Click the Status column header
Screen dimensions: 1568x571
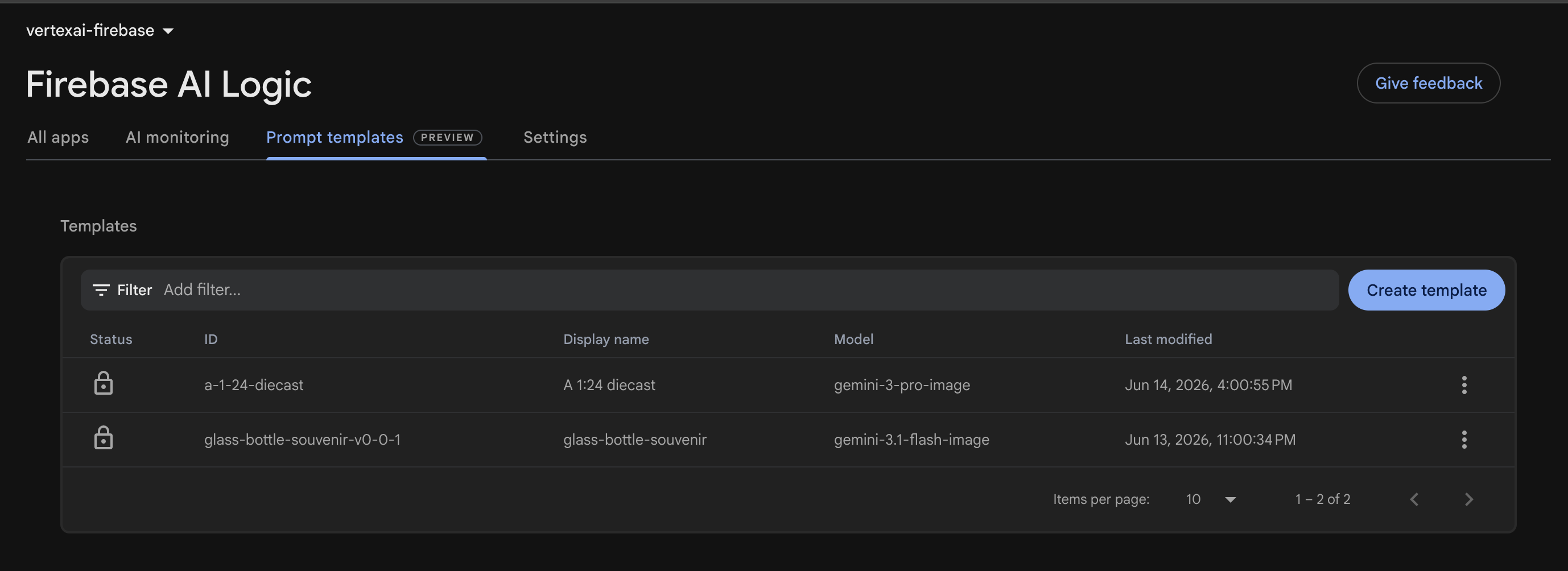pyautogui.click(x=111, y=339)
